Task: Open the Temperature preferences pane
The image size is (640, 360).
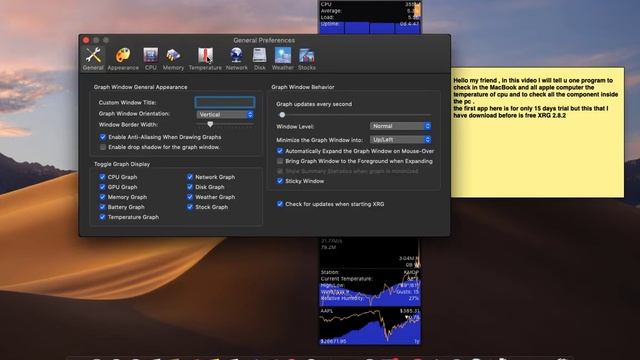Action: pyautogui.click(x=205, y=58)
